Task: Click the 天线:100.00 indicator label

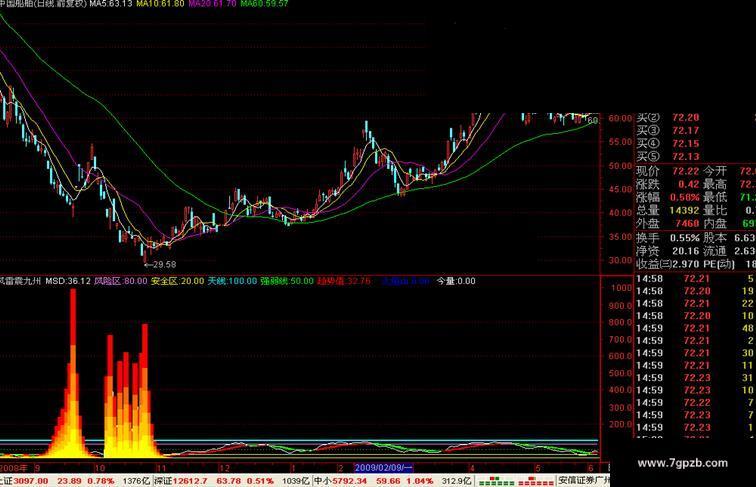Action: pos(232,281)
